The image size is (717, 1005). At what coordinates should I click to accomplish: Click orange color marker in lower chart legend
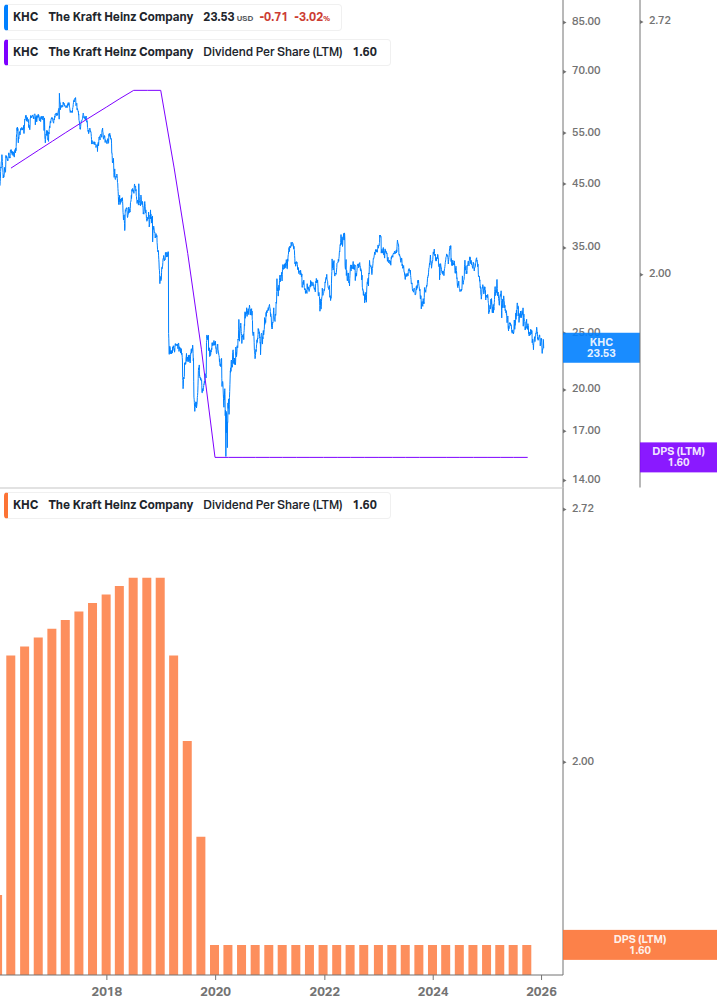point(6,505)
